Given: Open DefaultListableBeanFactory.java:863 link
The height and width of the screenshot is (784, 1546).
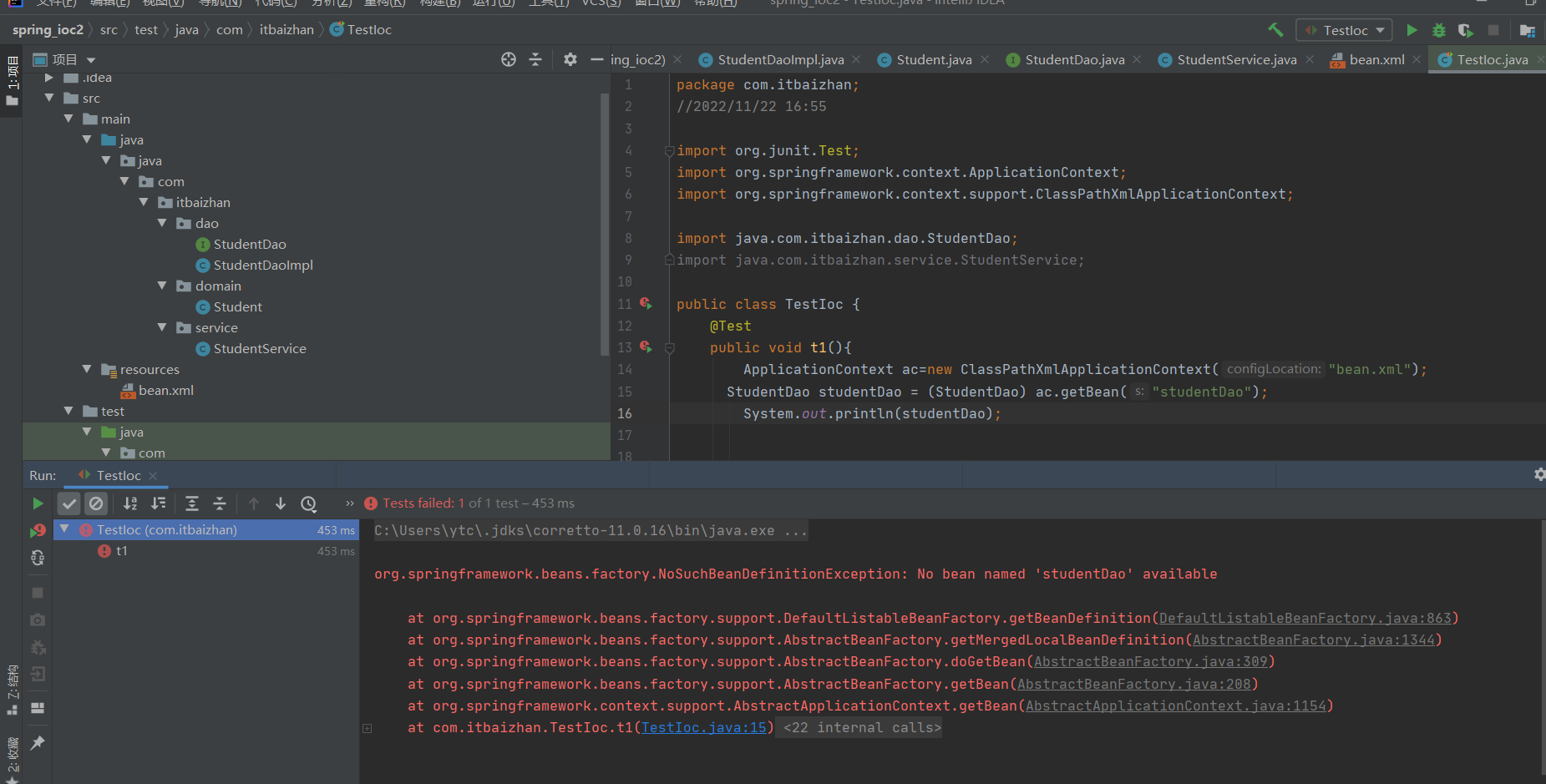Looking at the screenshot, I should [1305, 618].
